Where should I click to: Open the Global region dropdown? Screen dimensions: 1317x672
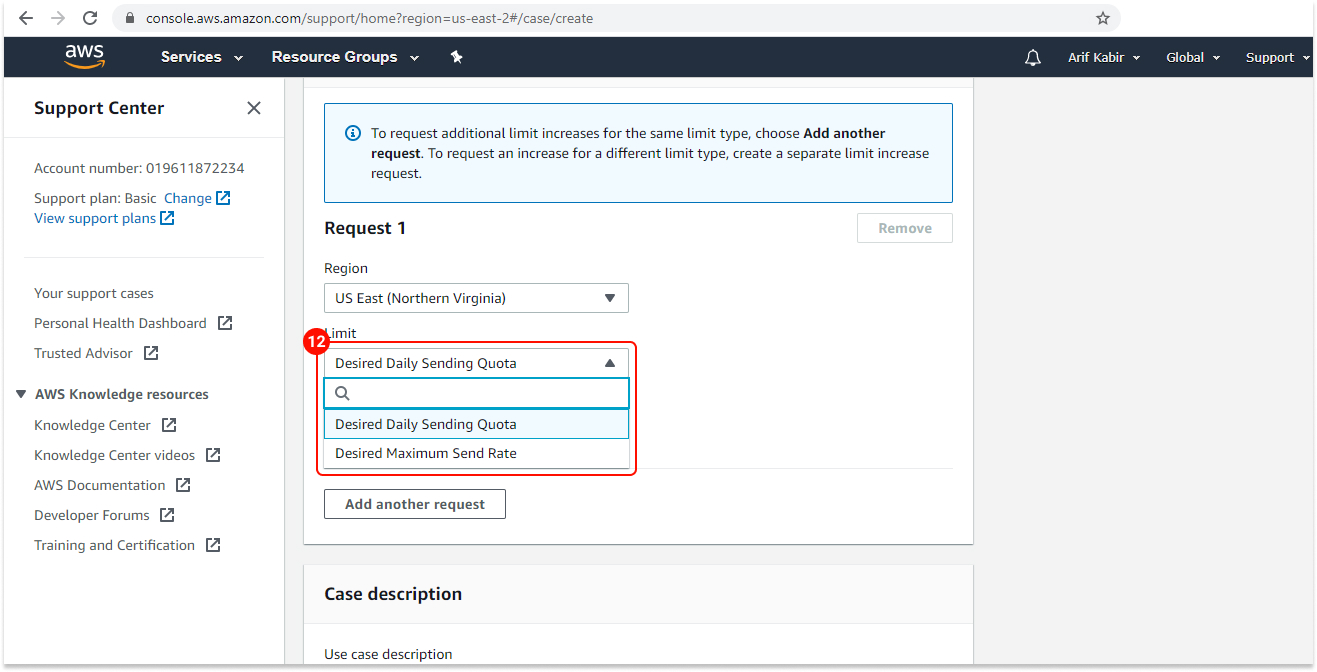click(1192, 58)
